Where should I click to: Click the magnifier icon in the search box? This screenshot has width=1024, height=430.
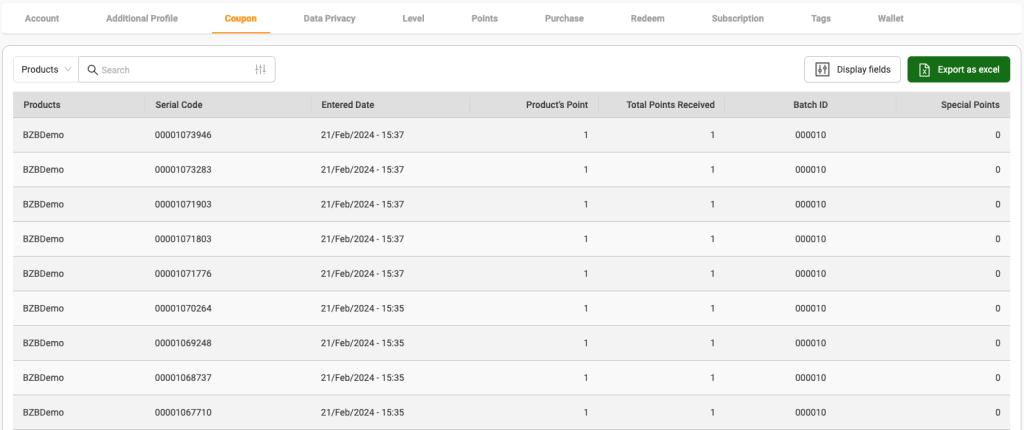pyautogui.click(x=92, y=70)
